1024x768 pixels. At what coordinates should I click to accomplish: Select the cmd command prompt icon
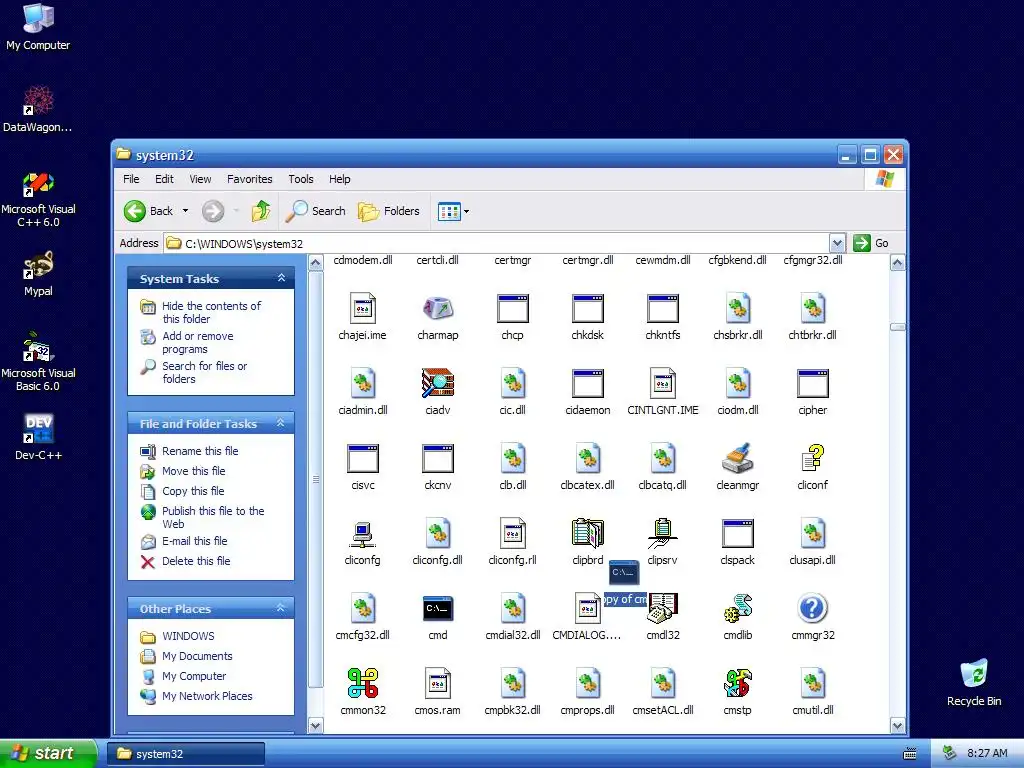coord(438,608)
